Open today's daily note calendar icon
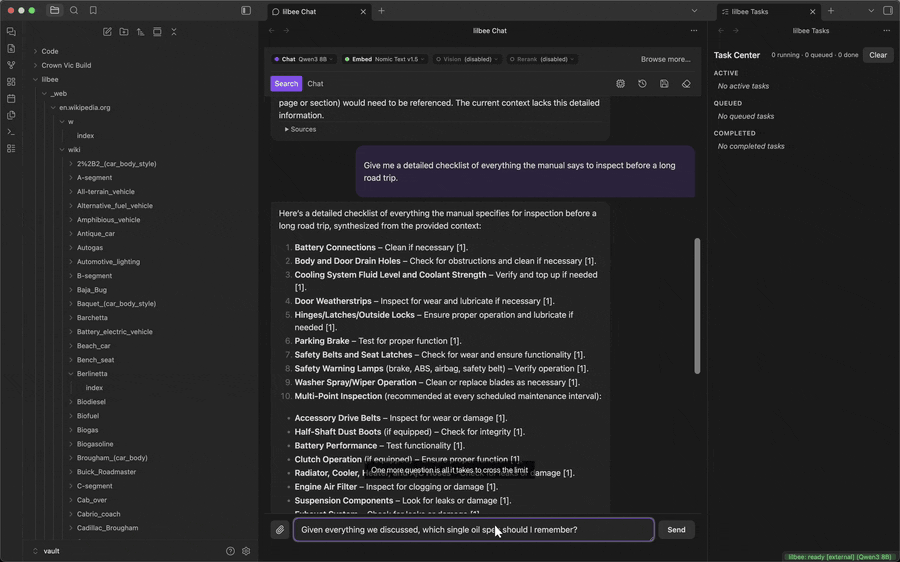The image size is (900, 562). (11, 98)
